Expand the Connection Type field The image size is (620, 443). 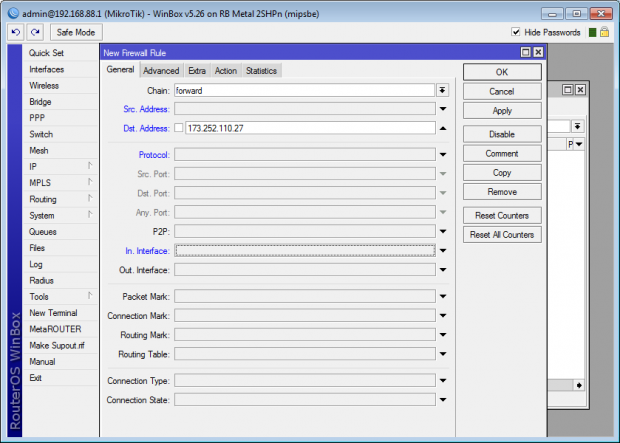click(x=443, y=381)
